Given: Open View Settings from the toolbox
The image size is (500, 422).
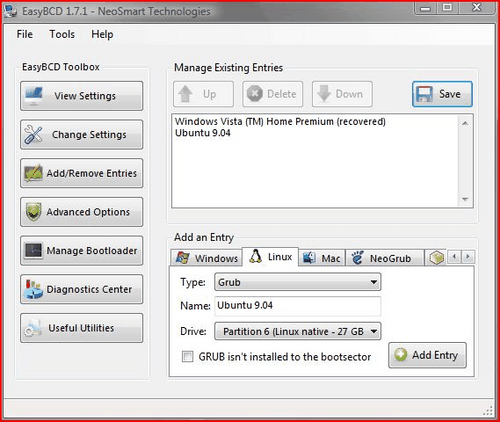Looking at the screenshot, I should tap(81, 96).
